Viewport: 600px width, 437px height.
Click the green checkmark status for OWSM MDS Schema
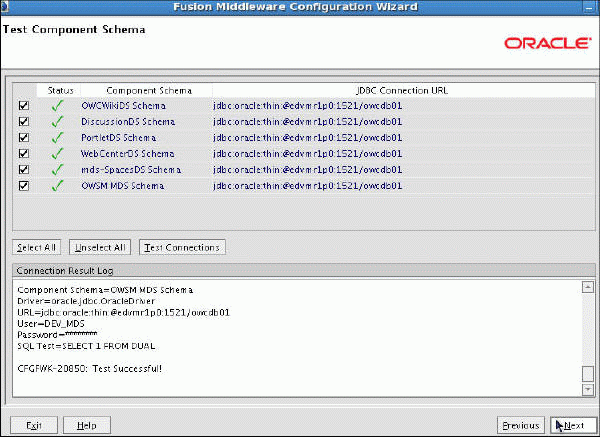point(57,186)
